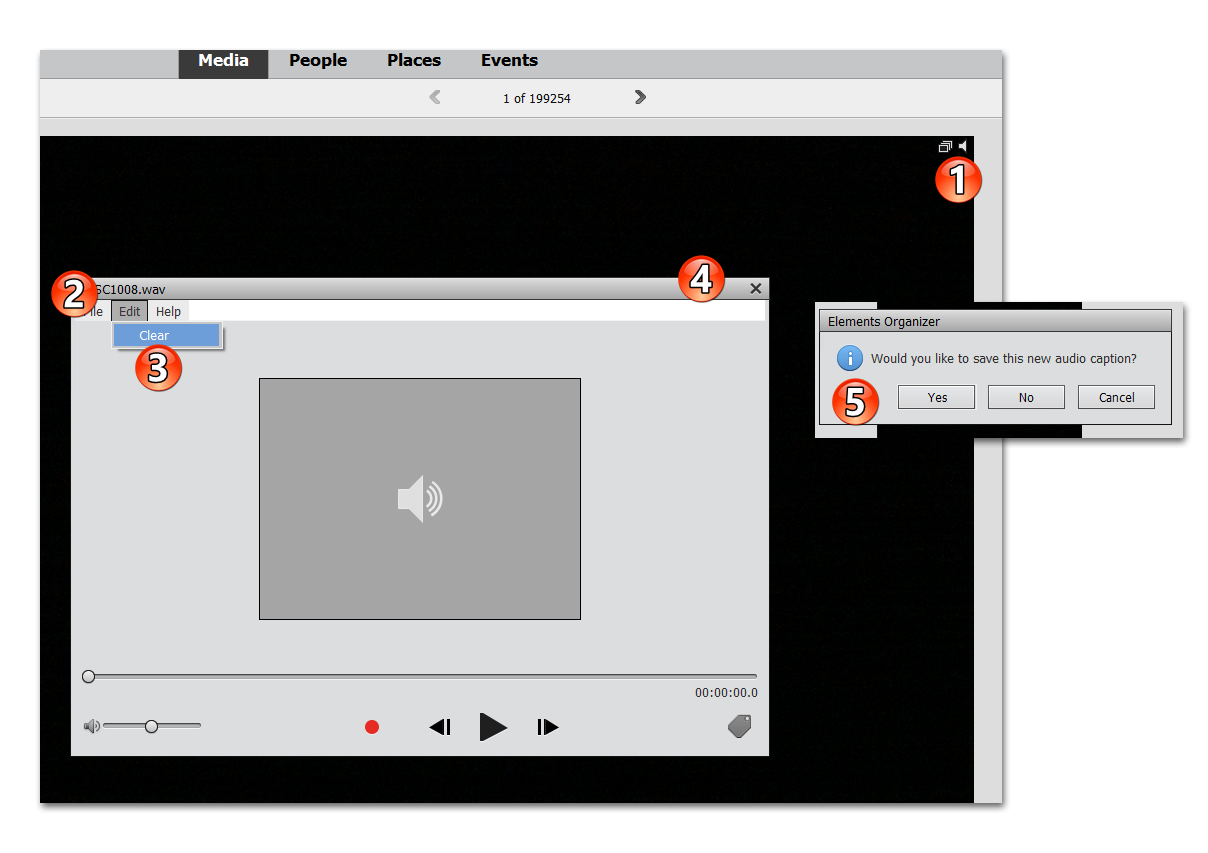This screenshot has width=1208, height=853.
Task: Click the record button in the audio player
Action: pos(371,727)
